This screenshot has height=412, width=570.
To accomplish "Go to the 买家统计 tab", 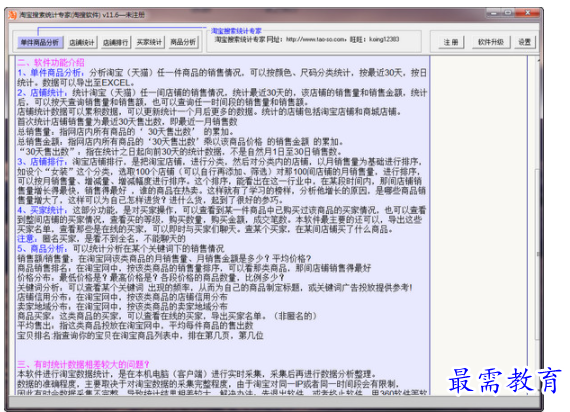I will [x=149, y=43].
